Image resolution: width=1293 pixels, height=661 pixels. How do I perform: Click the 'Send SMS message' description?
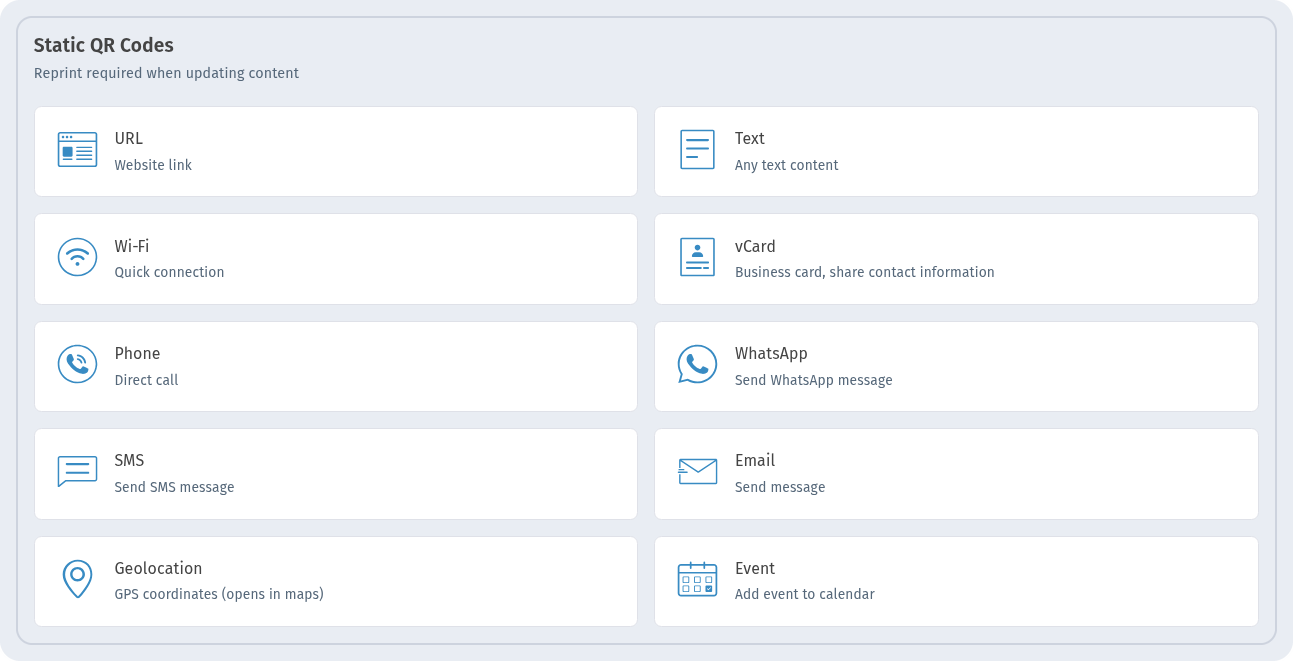[x=174, y=487]
